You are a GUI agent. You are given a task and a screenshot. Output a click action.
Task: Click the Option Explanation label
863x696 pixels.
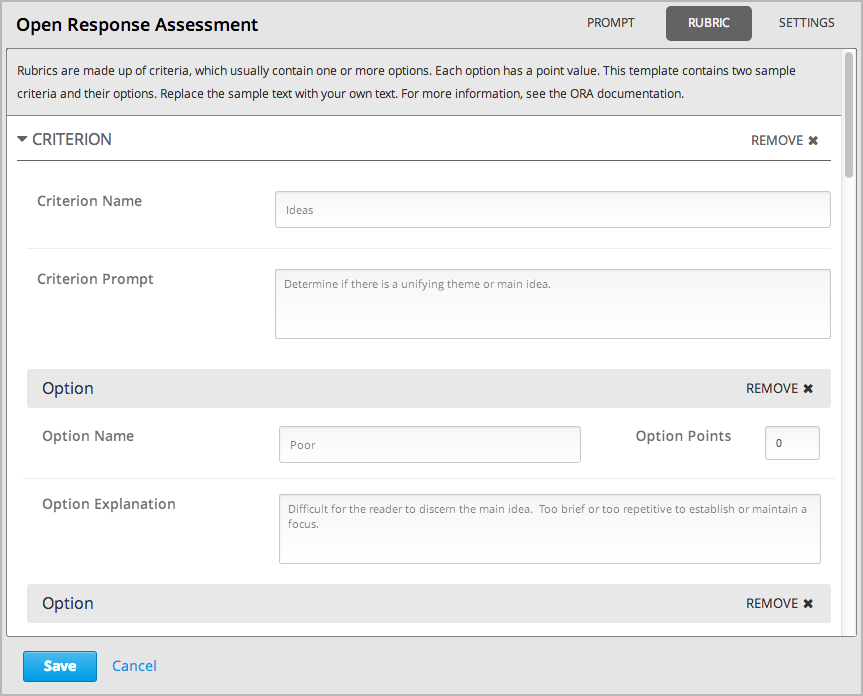click(109, 505)
